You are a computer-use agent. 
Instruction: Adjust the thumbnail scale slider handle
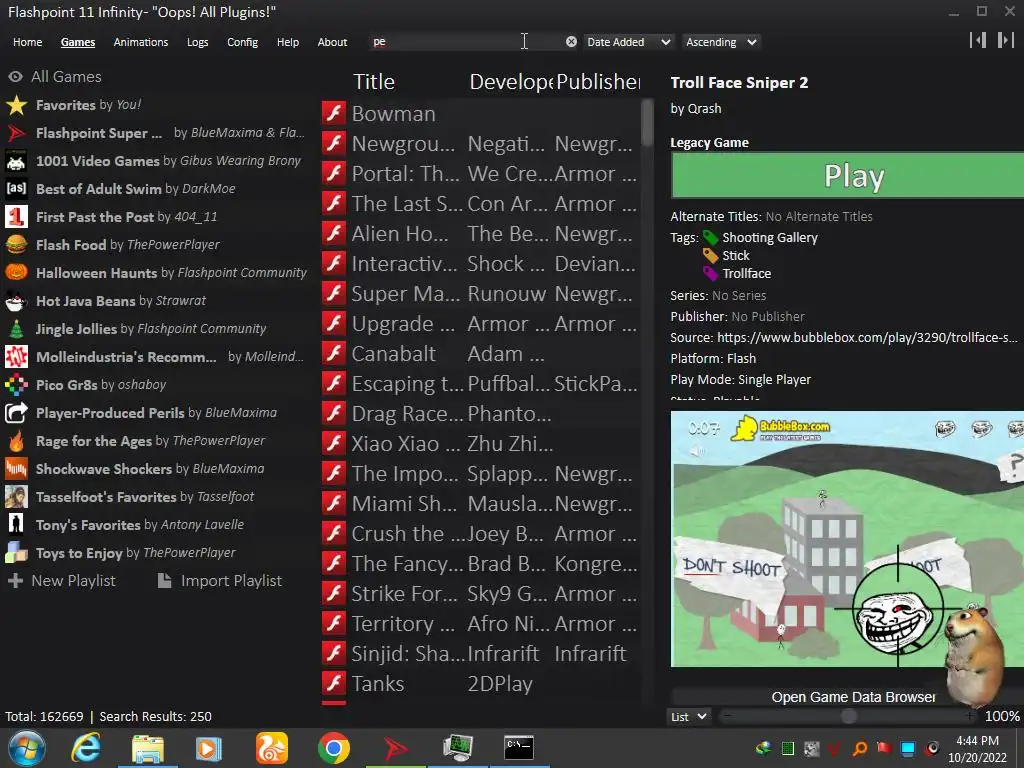[x=848, y=716]
